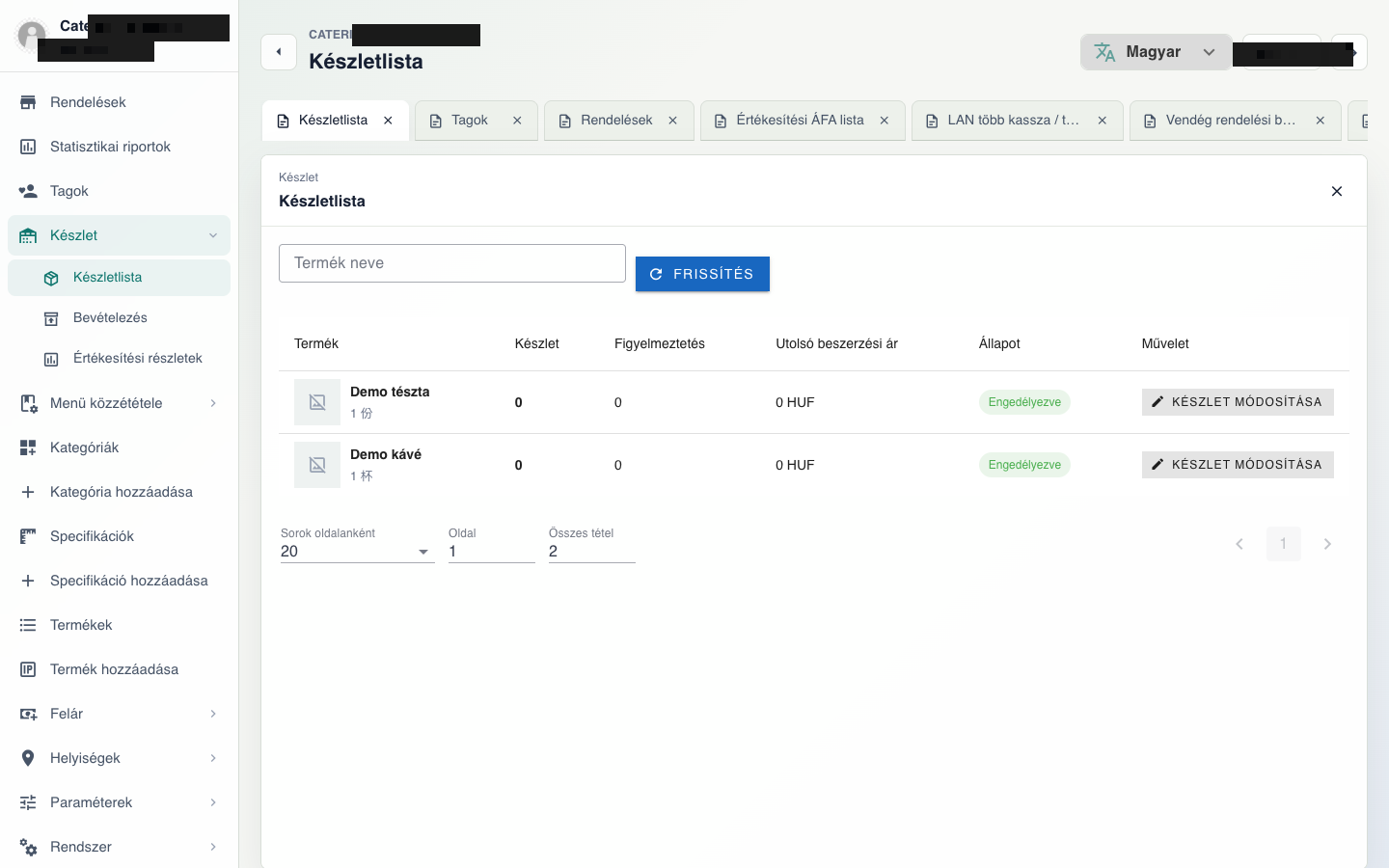The image size is (1389, 868).
Task: Expand the Felár submenu
Action: 213,714
